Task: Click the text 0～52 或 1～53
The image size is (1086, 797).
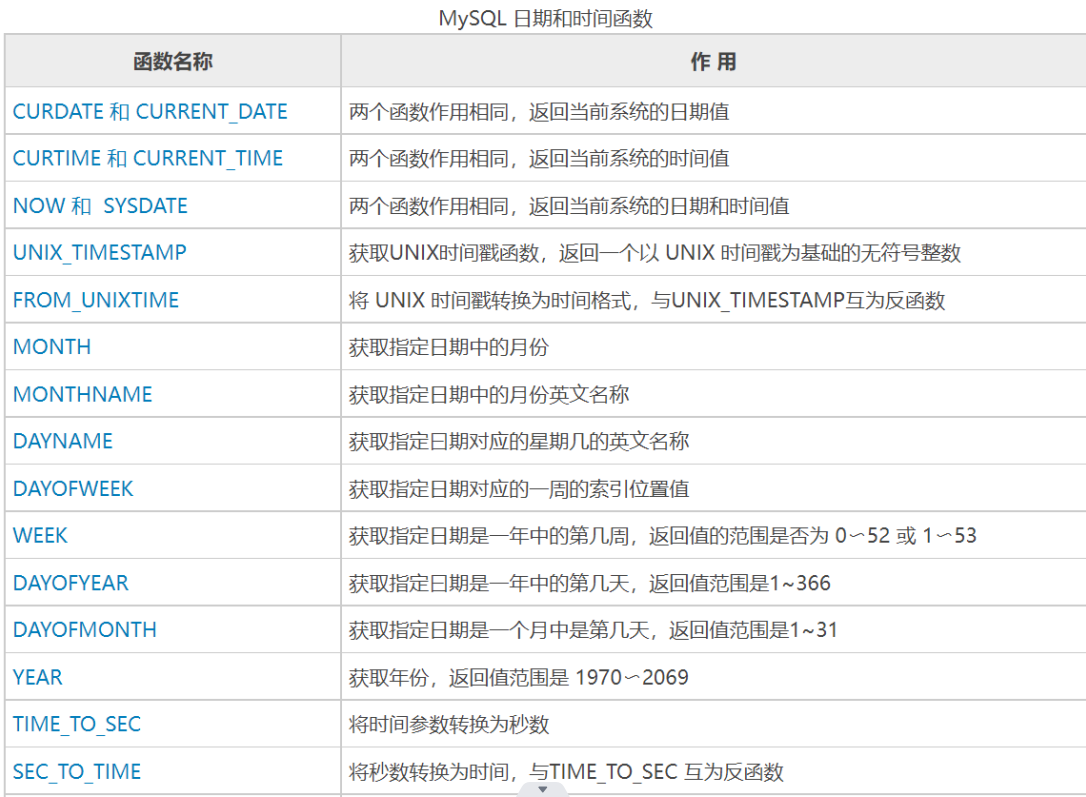Action: coord(906,536)
